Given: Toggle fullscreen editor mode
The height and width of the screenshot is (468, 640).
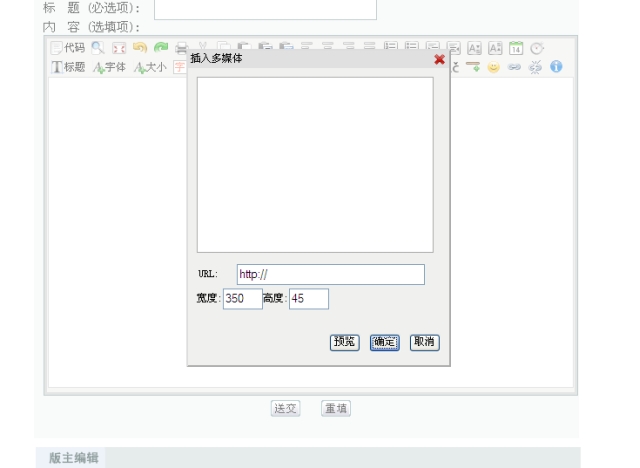Looking at the screenshot, I should [x=118, y=47].
